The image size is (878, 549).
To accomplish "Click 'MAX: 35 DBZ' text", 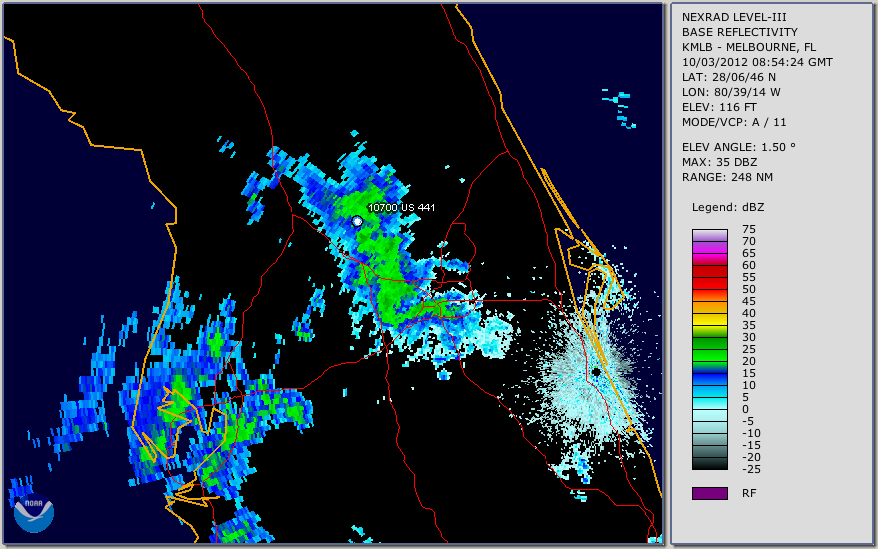I will point(720,162).
